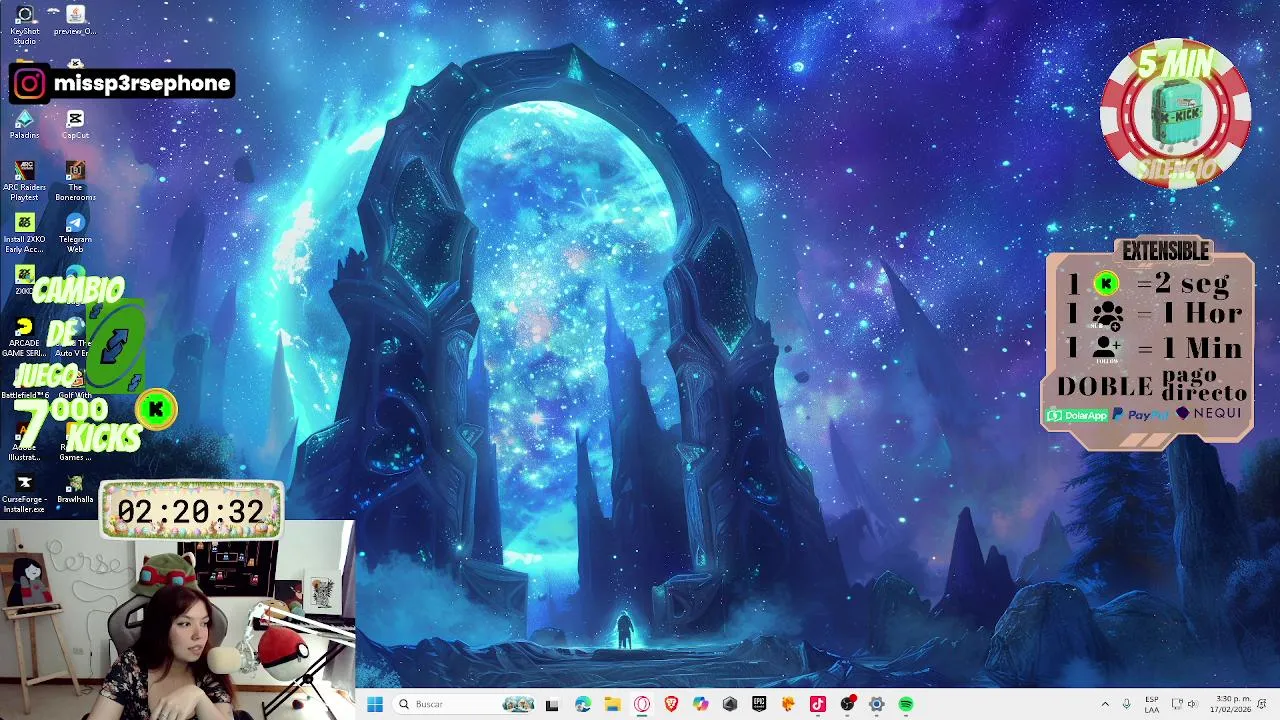1280x720 pixels.
Task: Open the notification center icon
Action: tap(1263, 704)
